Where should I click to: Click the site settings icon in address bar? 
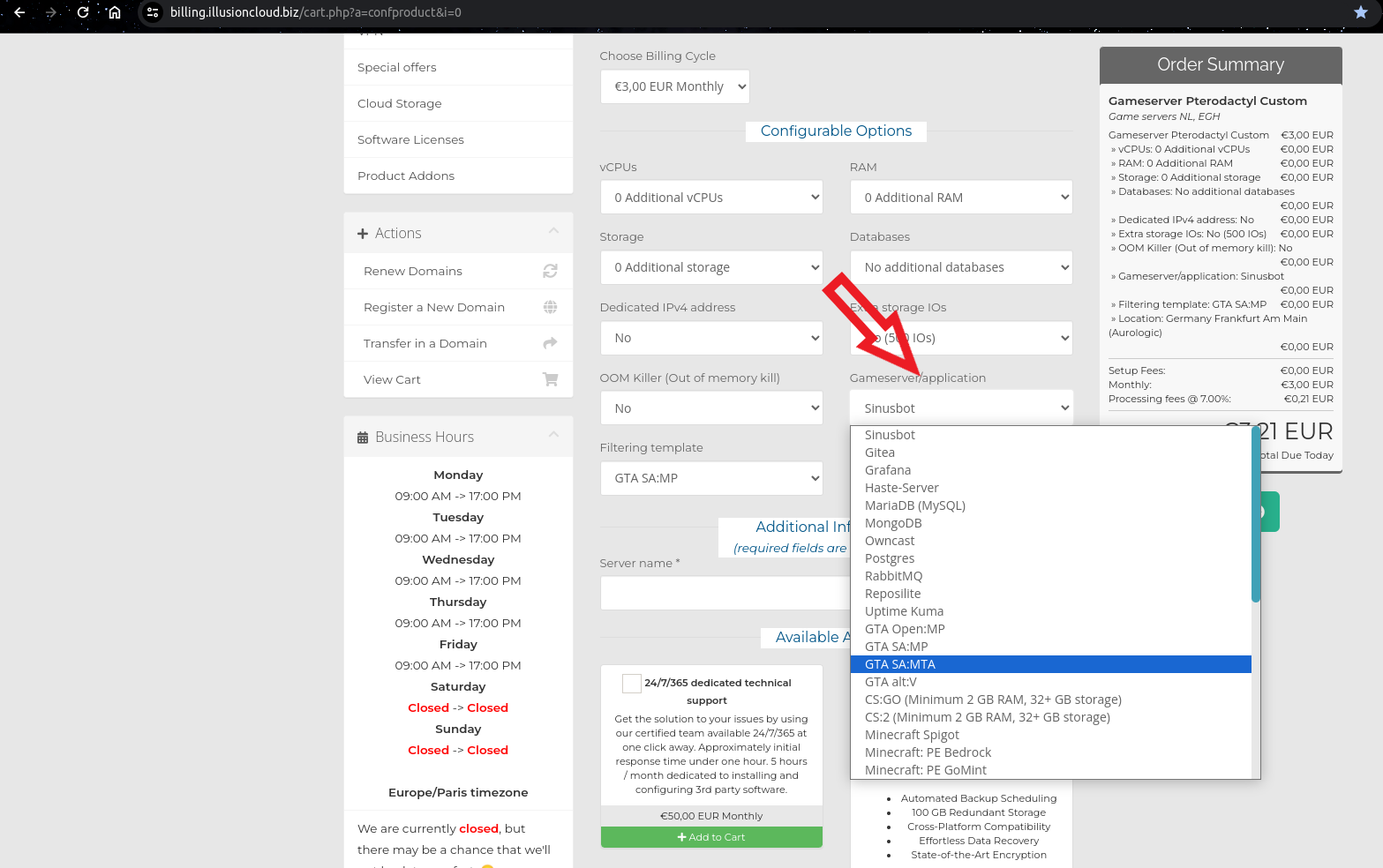click(x=153, y=12)
